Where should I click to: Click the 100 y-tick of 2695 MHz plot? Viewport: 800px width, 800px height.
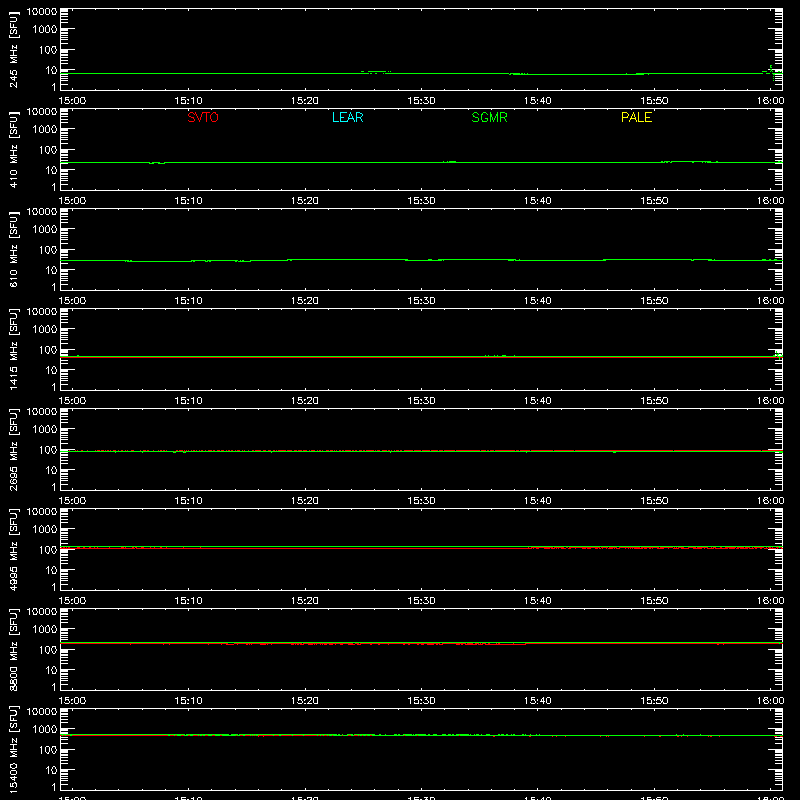click(48, 449)
